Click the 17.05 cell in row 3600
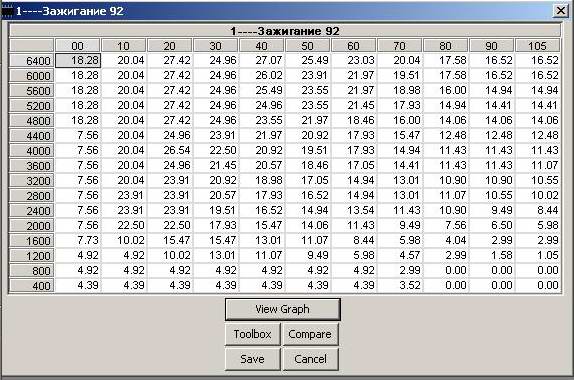Image resolution: width=574 pixels, height=380 pixels. 353,165
